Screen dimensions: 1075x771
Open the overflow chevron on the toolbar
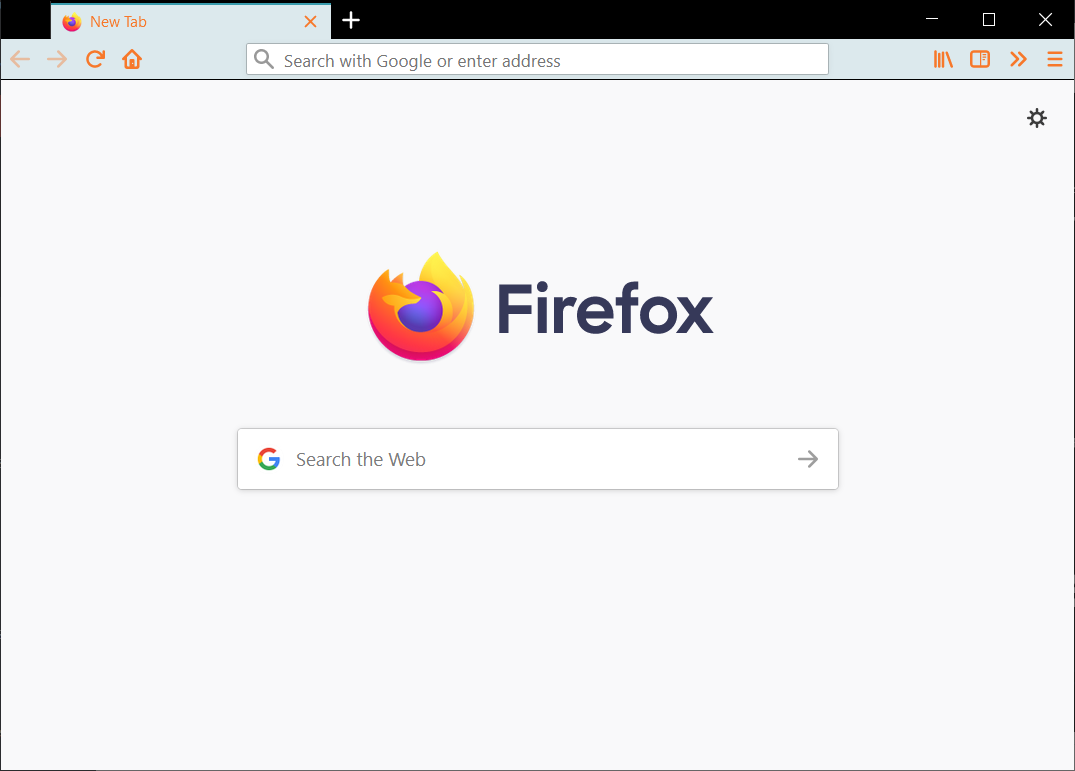[x=1018, y=59]
